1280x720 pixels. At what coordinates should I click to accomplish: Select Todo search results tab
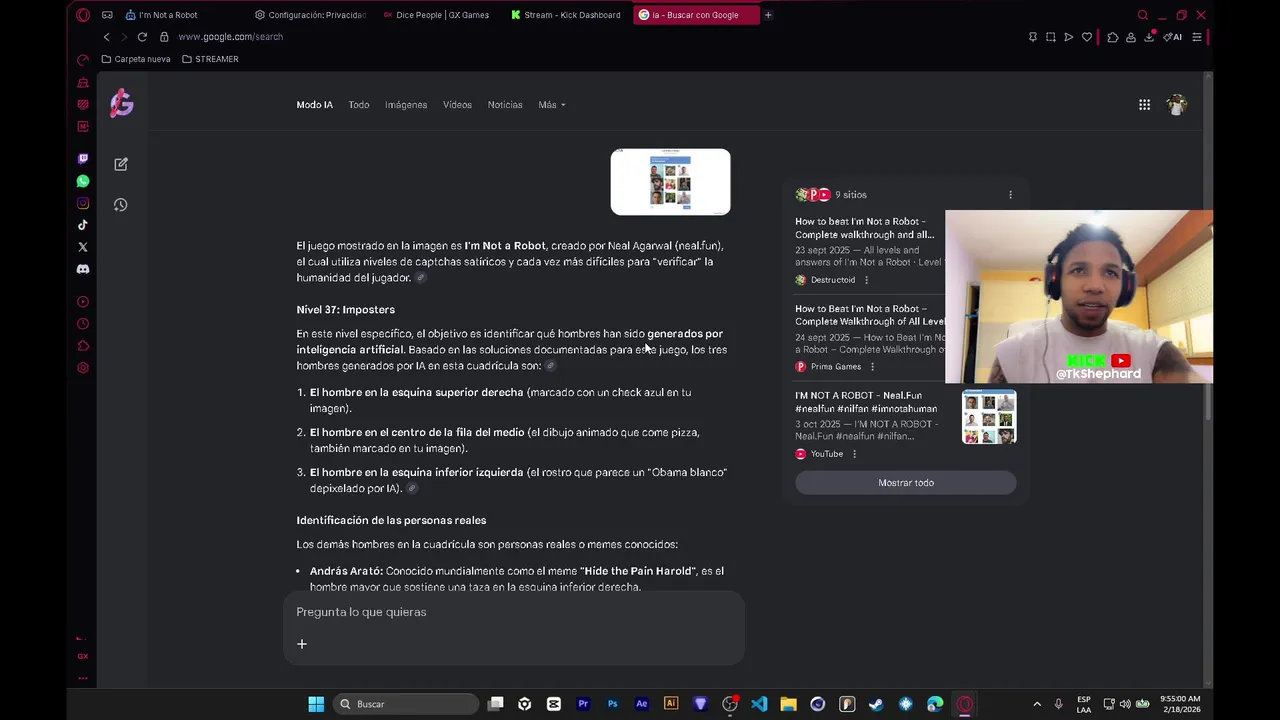[x=359, y=105]
